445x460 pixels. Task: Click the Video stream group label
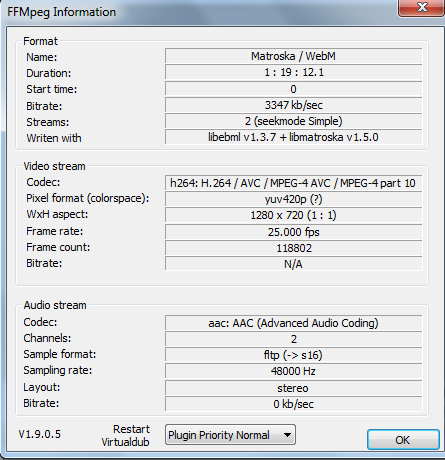click(x=54, y=166)
